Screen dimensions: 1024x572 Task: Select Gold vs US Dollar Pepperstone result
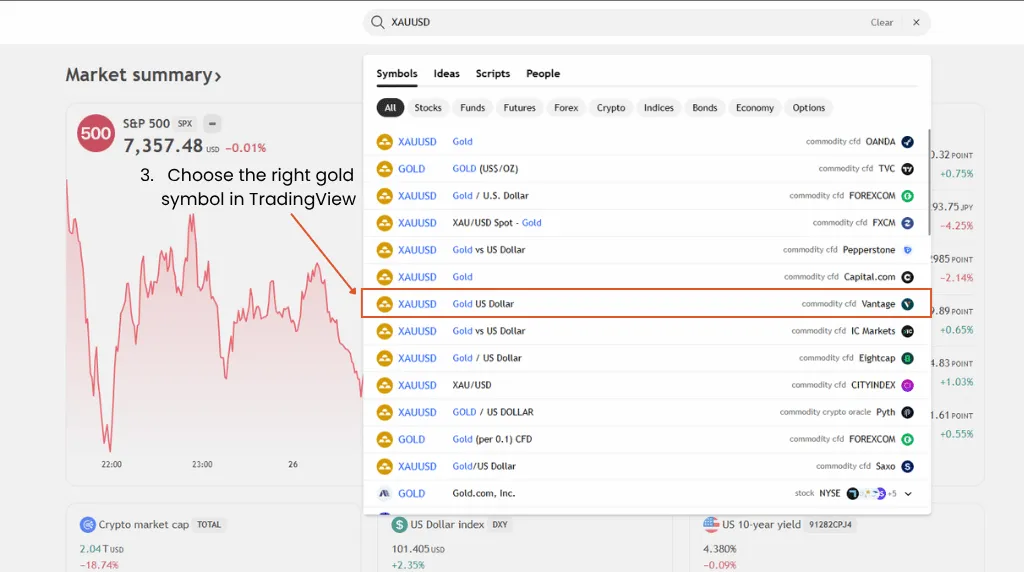(x=647, y=250)
